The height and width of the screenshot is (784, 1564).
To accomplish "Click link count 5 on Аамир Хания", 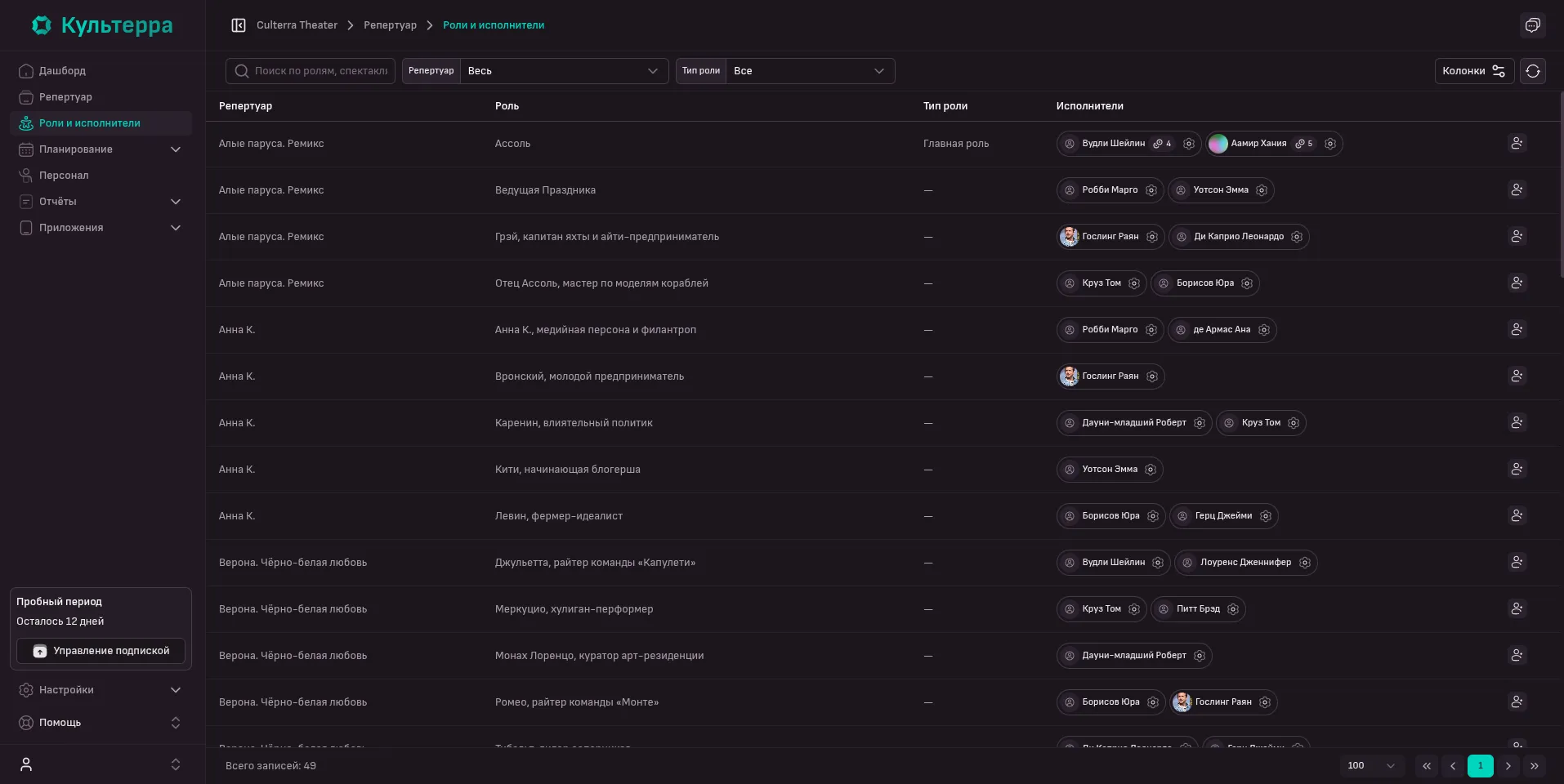I will click(1304, 144).
